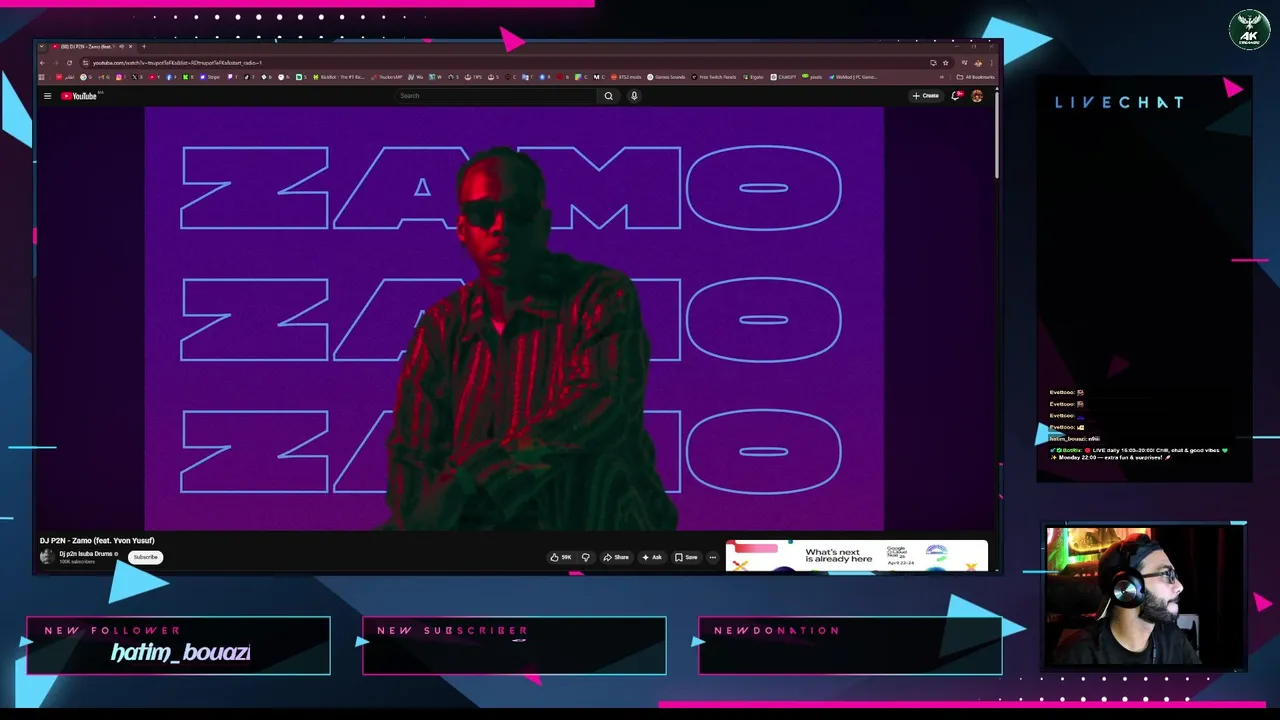Screen dimensions: 1280x720
Task: Click the NEW DONATION panel label
Action: pyautogui.click(x=777, y=631)
